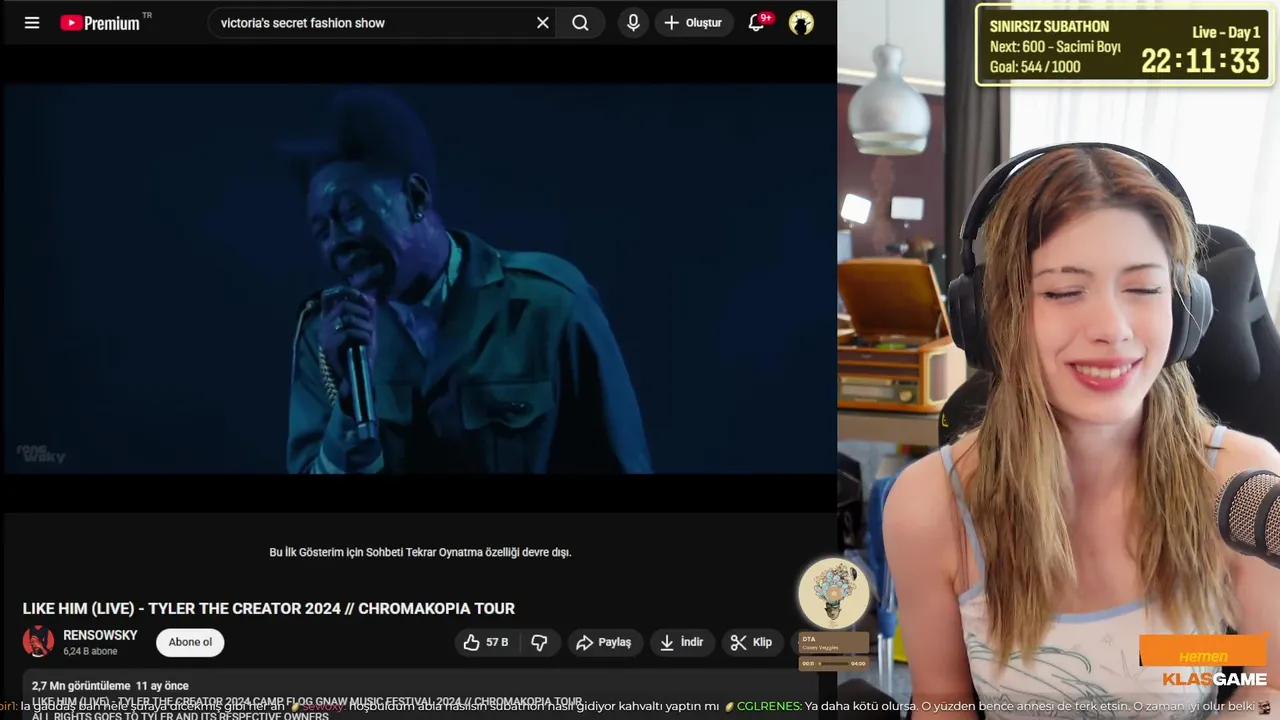Viewport: 1280px width, 720px height.
Task: Open the RENSOWSKY channel name link
Action: click(100, 635)
